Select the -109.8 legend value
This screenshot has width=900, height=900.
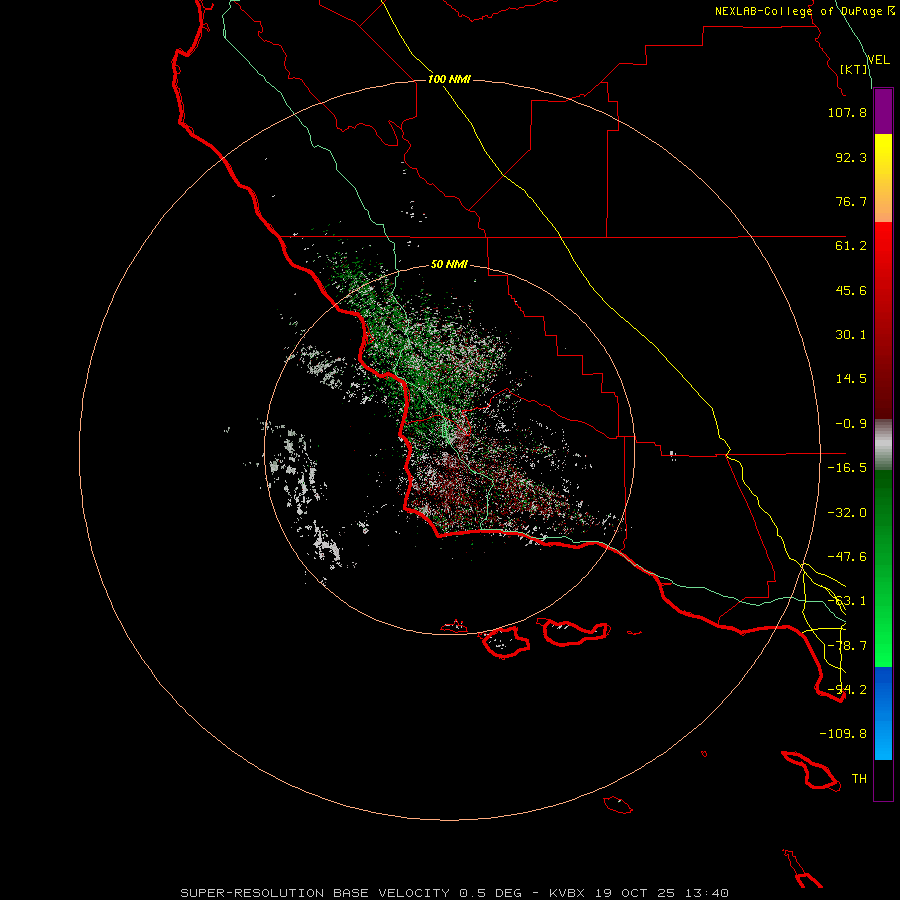[x=843, y=734]
